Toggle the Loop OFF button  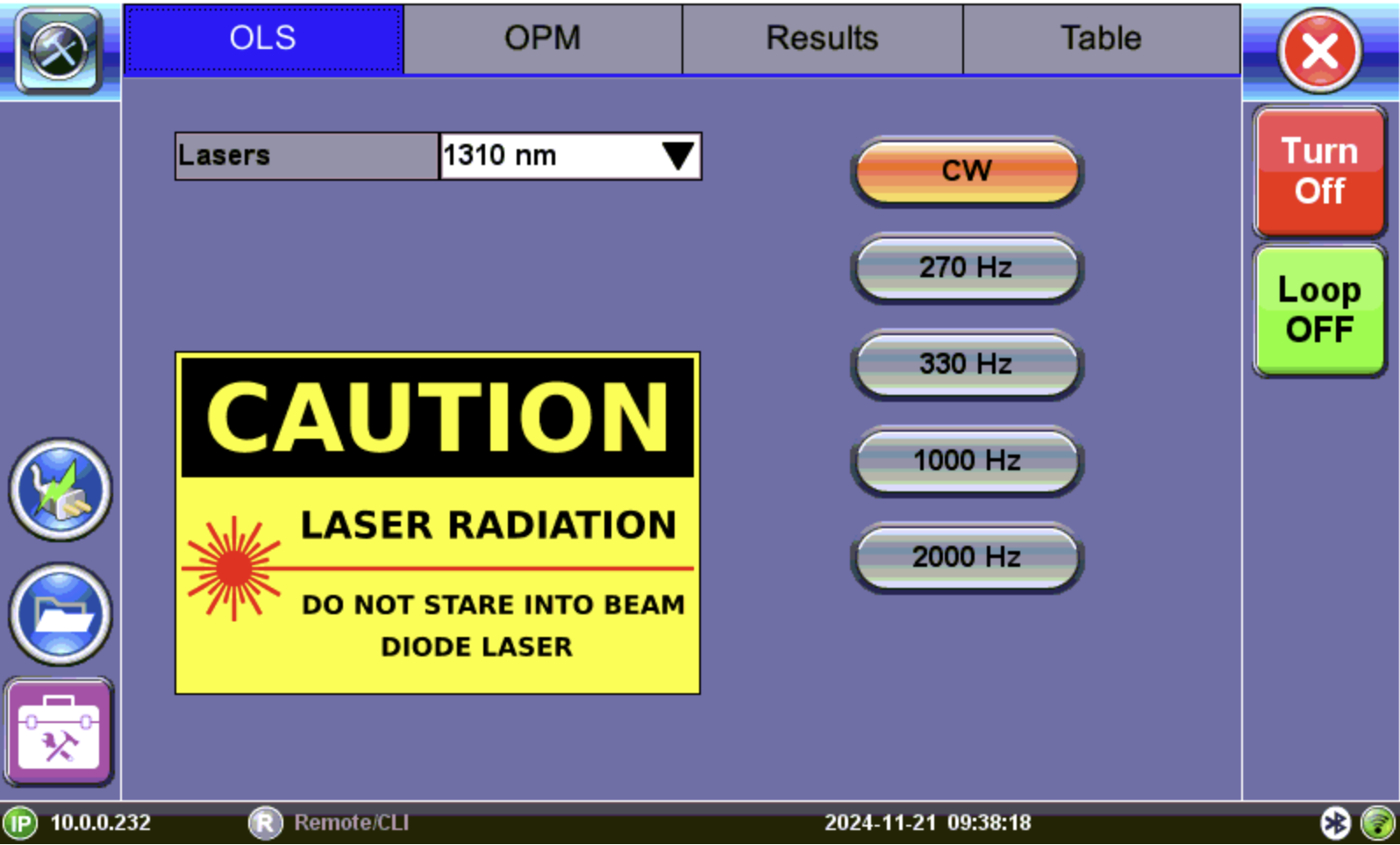coord(1319,311)
